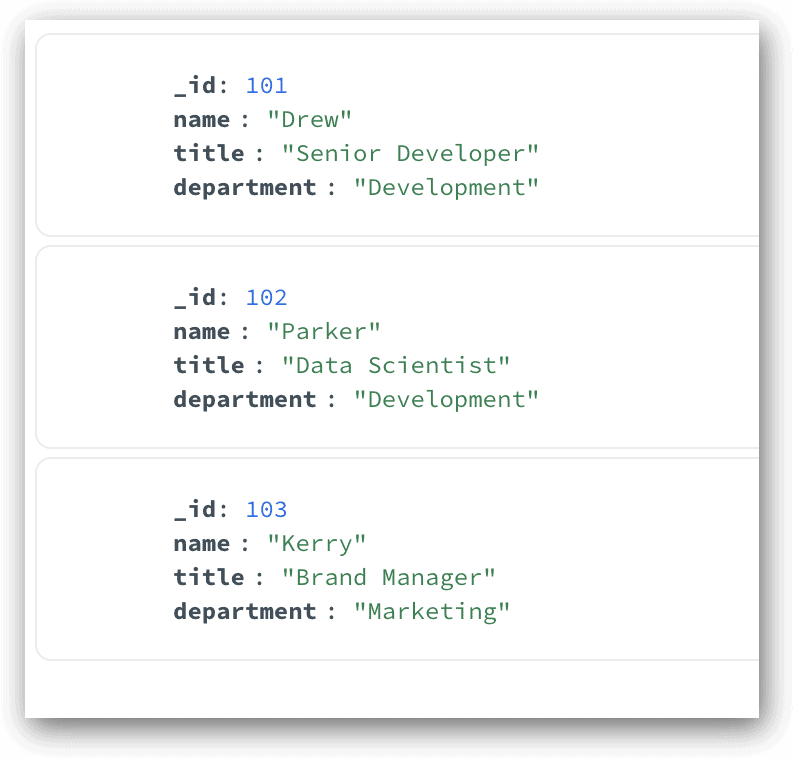Screen dimensions: 794x758
Task: Click the department field label in Kerry's document
Action: (x=245, y=612)
